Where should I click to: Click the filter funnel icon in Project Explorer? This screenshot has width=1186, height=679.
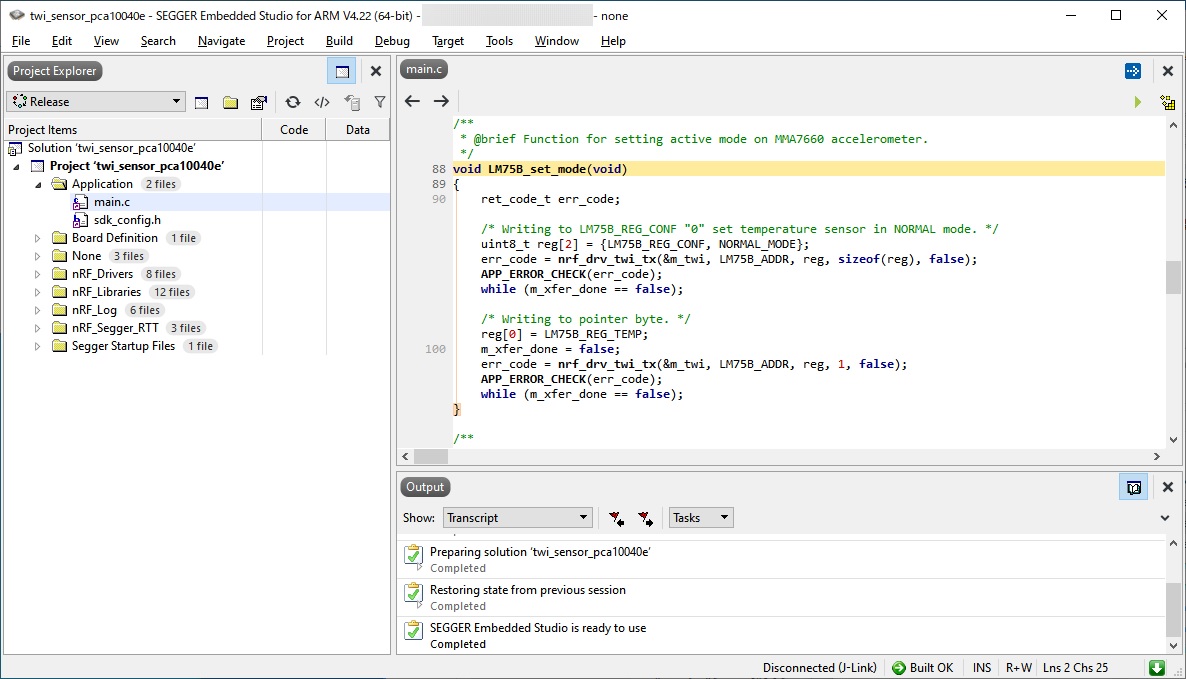click(380, 102)
